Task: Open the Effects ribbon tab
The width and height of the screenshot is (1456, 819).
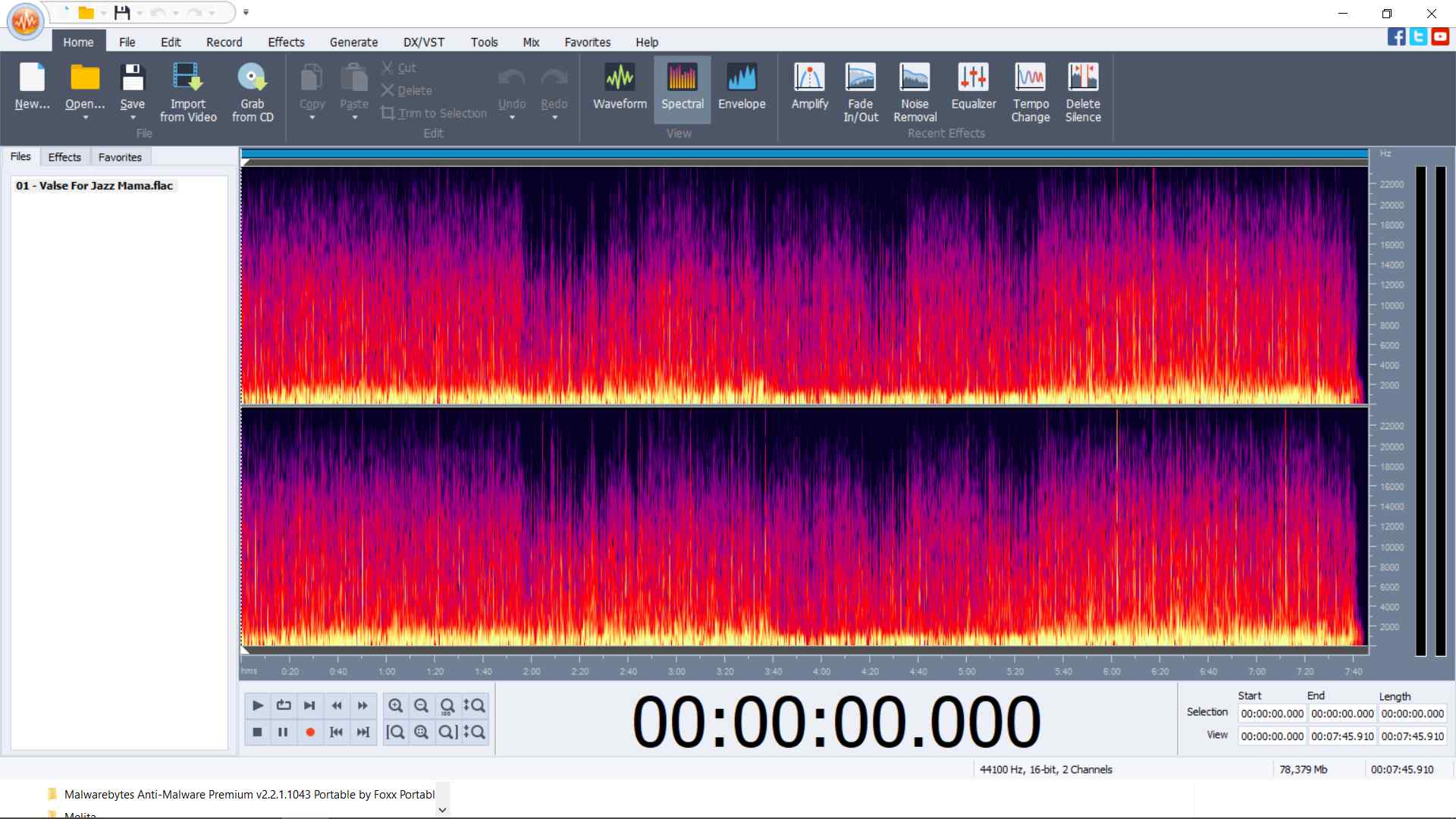Action: (286, 42)
